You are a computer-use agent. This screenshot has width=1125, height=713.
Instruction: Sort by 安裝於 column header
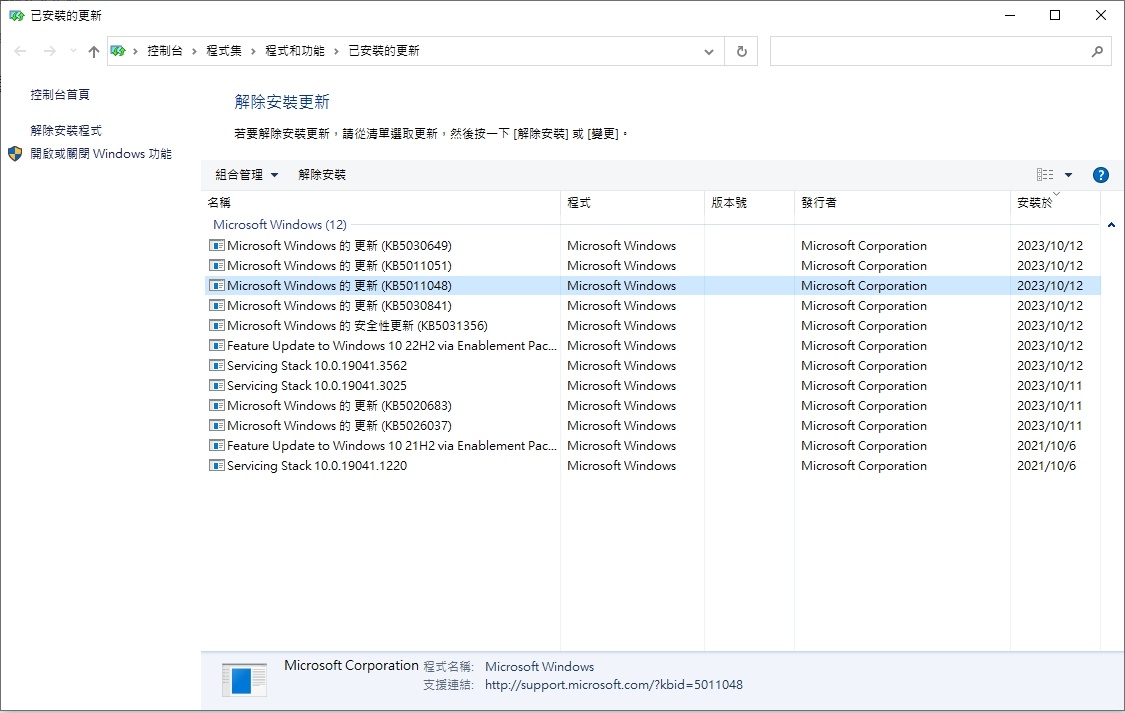[x=1055, y=203]
